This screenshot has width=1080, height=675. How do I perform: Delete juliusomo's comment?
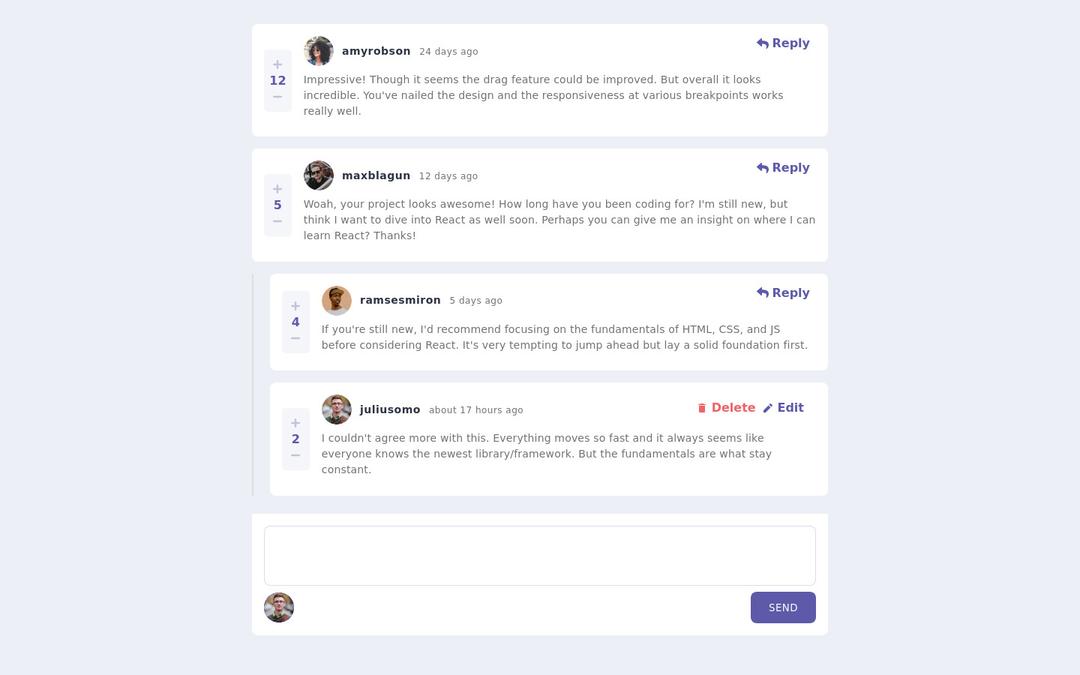click(x=726, y=408)
